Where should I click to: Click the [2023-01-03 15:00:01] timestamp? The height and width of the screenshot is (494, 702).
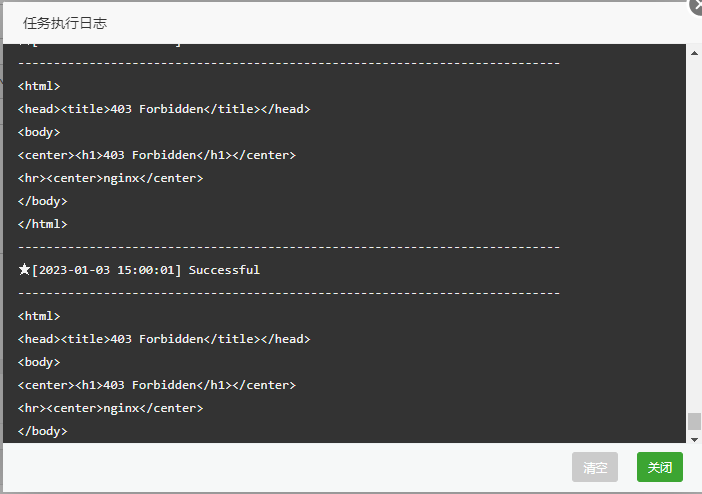[107, 270]
